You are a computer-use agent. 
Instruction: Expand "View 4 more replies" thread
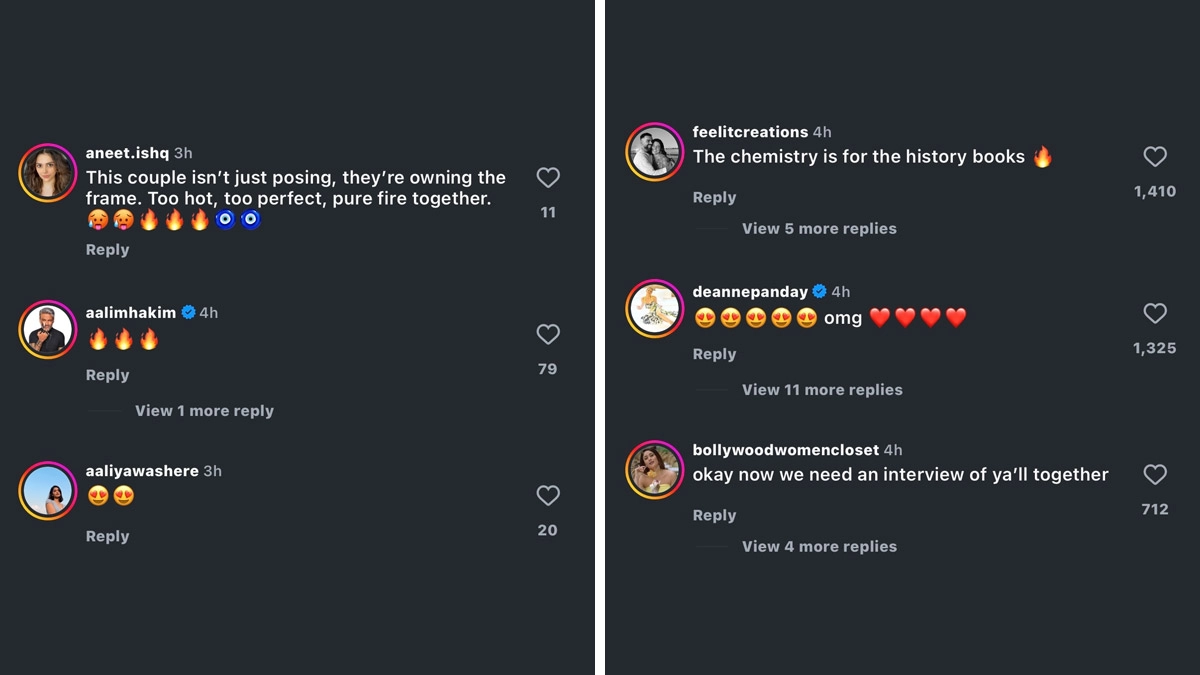[x=819, y=547]
